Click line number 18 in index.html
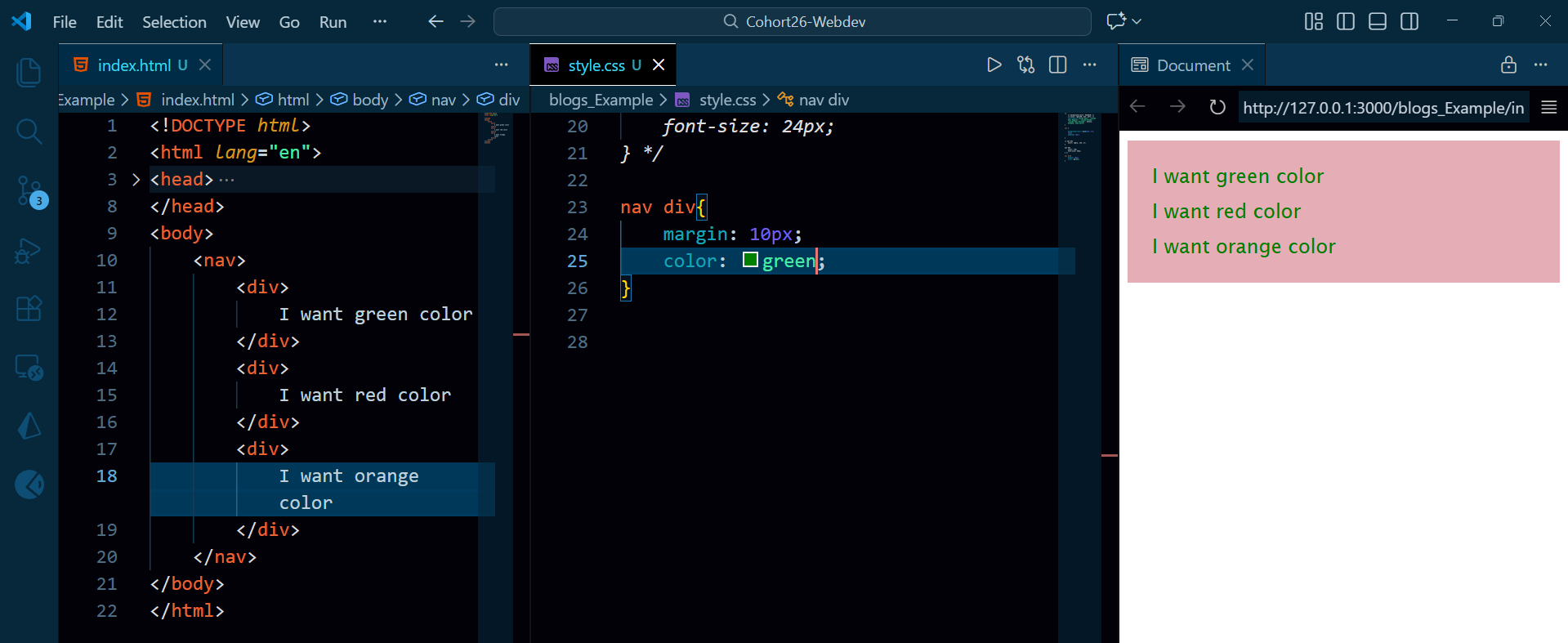This screenshot has width=1568, height=643. 107,476
